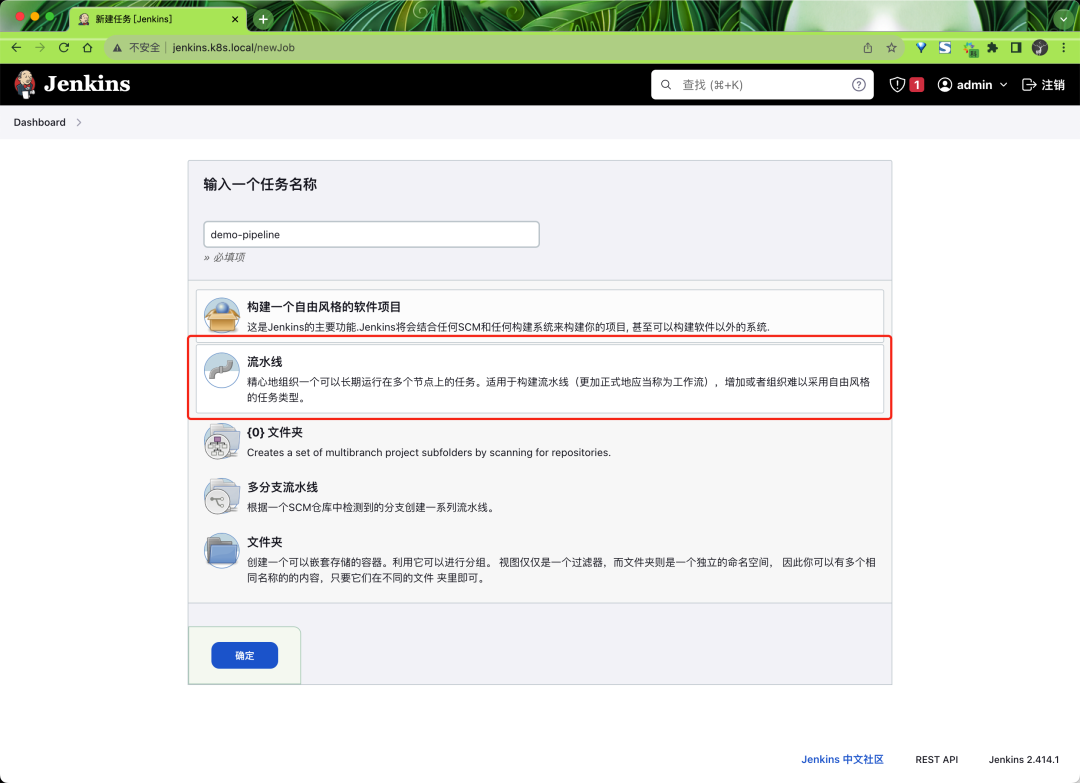Choose the 流水线 job type title
The width and height of the screenshot is (1080, 783).
264,362
